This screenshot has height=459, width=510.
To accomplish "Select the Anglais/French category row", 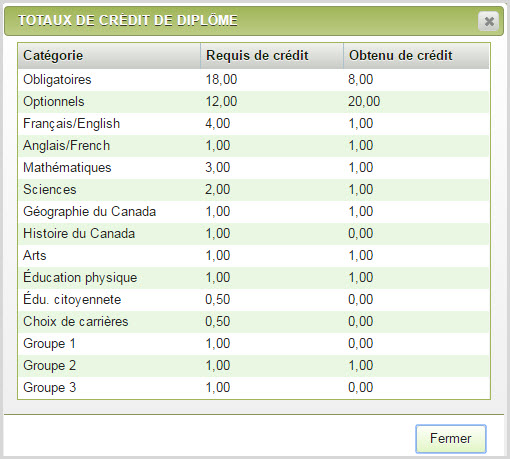I will point(254,146).
